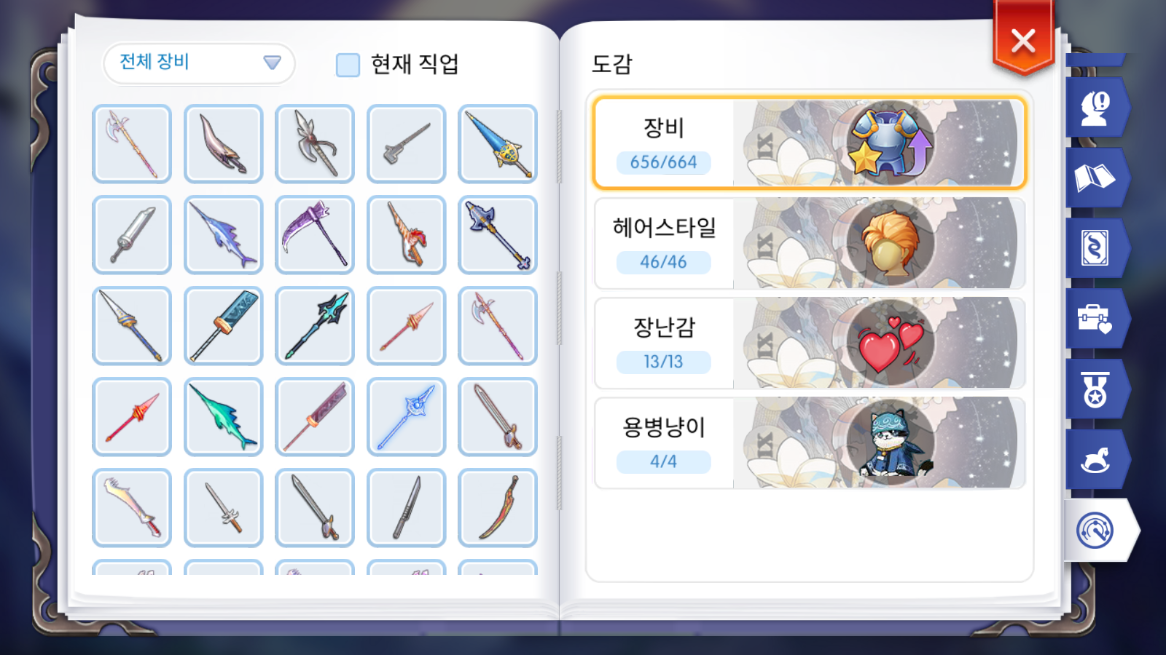Pick the glowing blue staff weapon
Image resolution: width=1166 pixels, height=655 pixels.
[406, 417]
